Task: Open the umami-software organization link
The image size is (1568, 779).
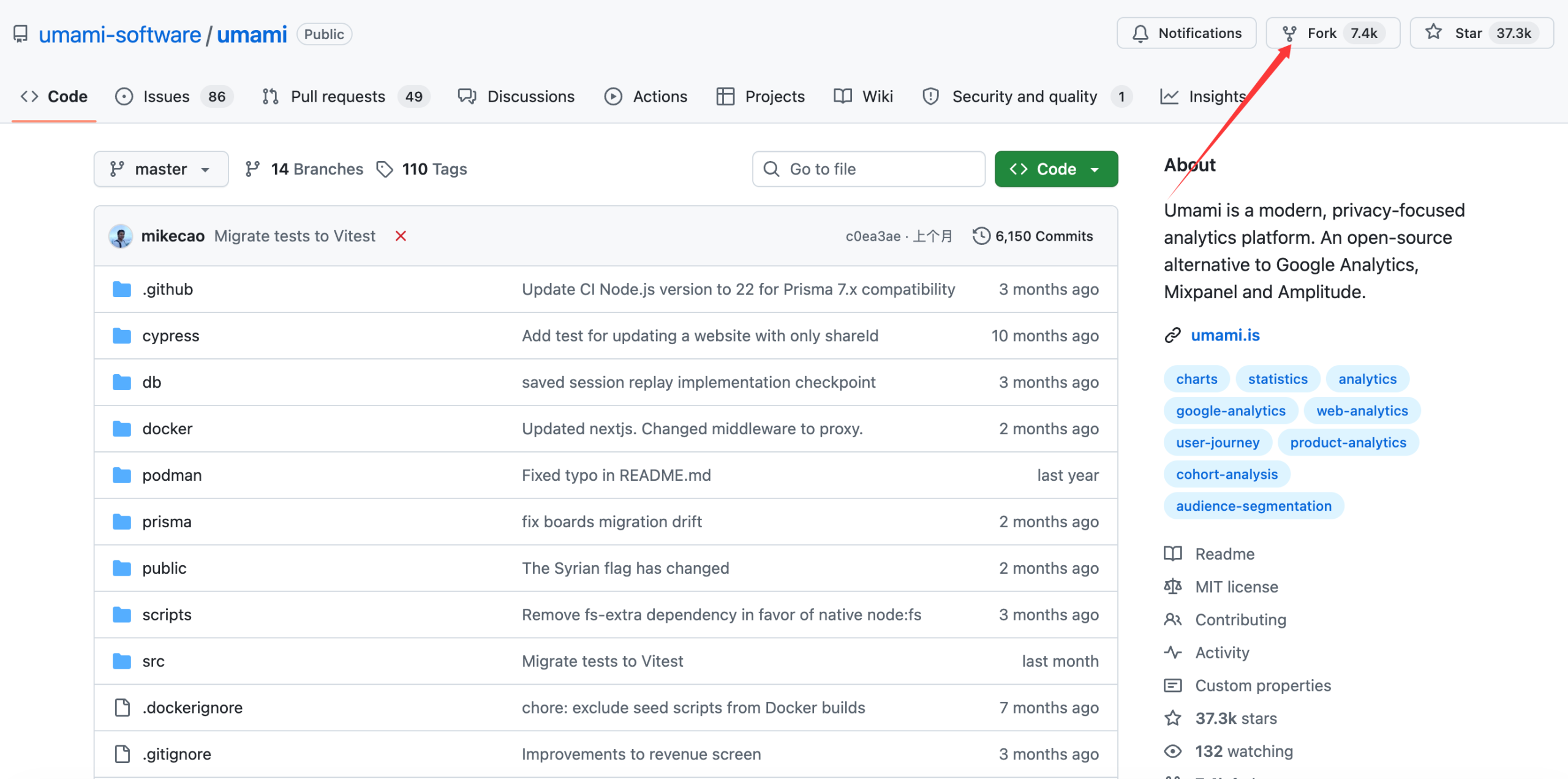Action: (120, 34)
